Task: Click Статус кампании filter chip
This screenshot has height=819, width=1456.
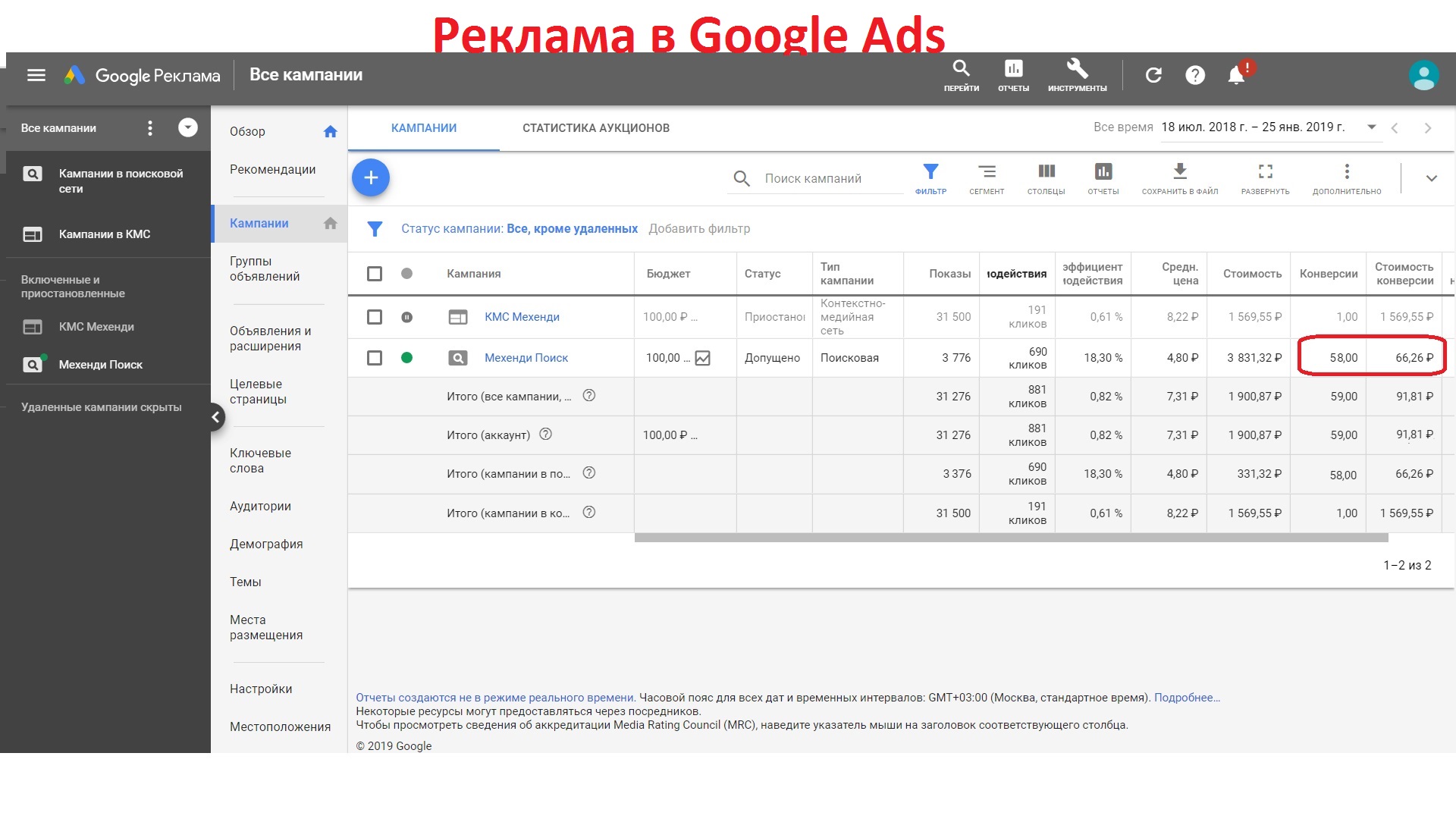Action: point(519,229)
